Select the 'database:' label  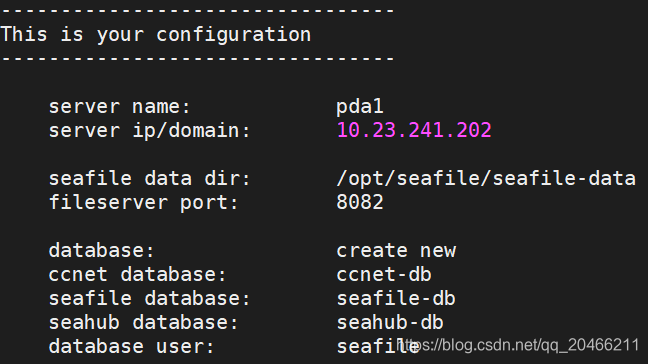click(x=102, y=251)
